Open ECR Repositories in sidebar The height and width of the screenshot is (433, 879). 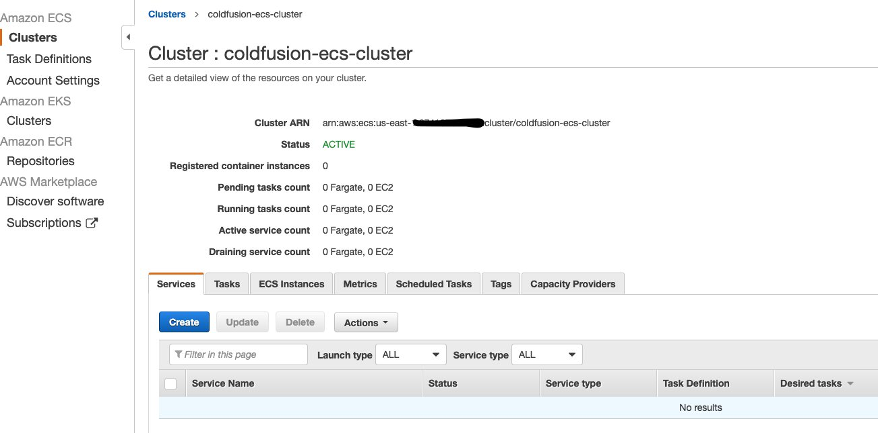pos(40,161)
